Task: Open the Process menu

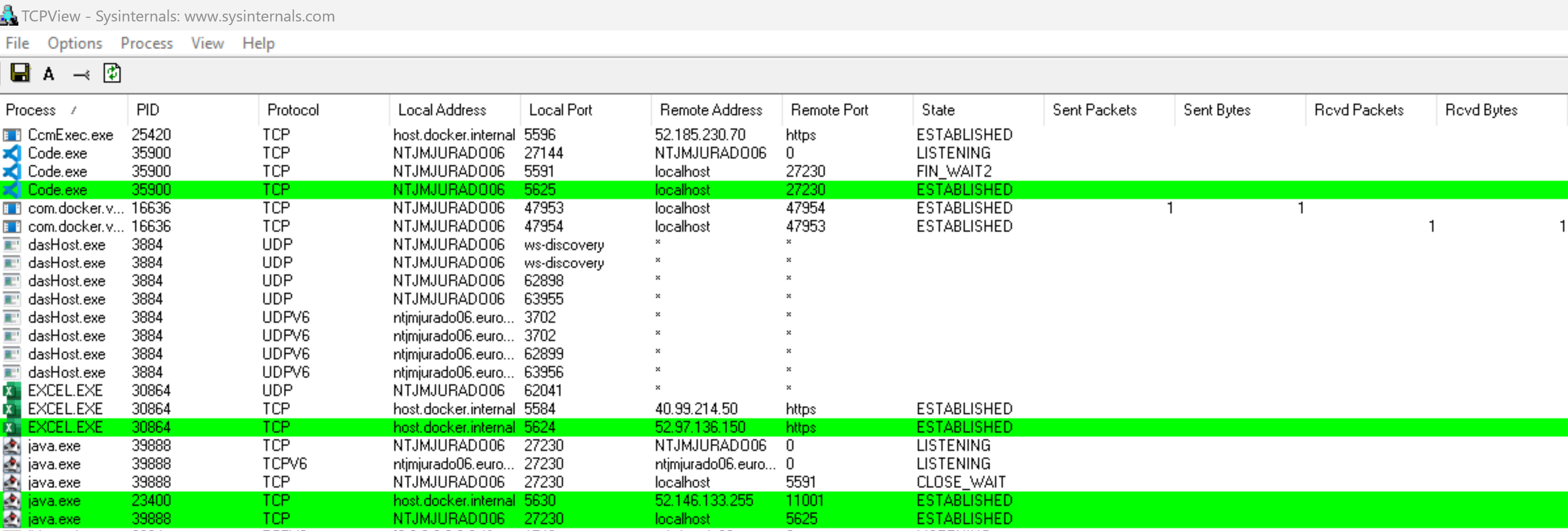Action: coord(147,43)
